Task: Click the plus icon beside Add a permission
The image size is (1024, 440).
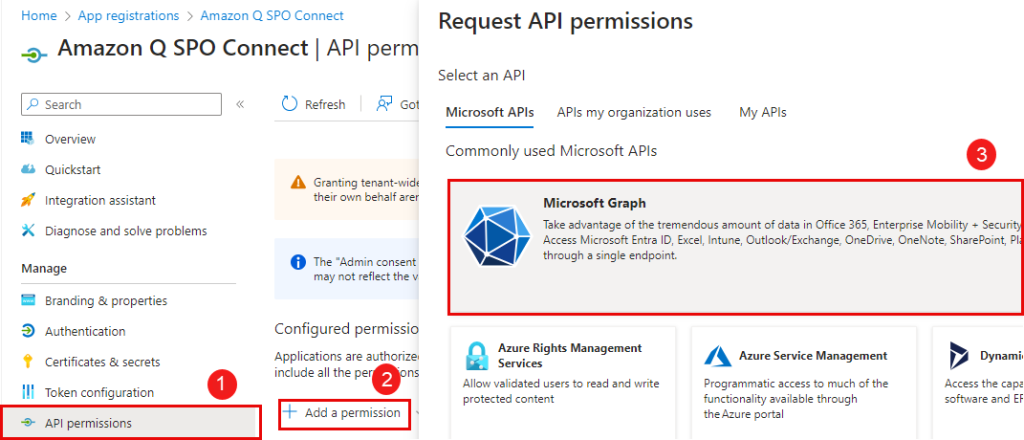Action: coord(290,412)
